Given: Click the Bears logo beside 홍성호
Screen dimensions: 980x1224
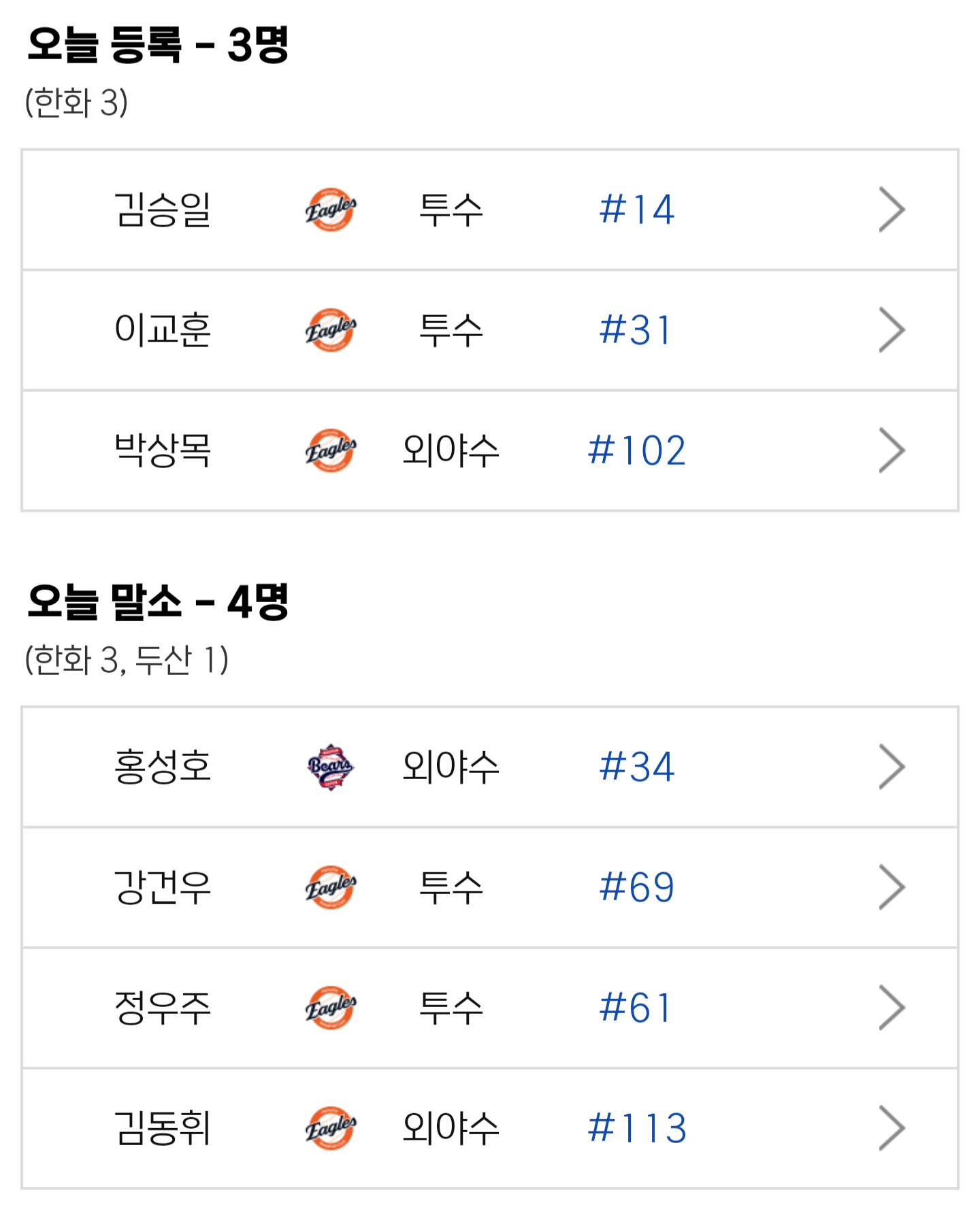Looking at the screenshot, I should click(331, 767).
